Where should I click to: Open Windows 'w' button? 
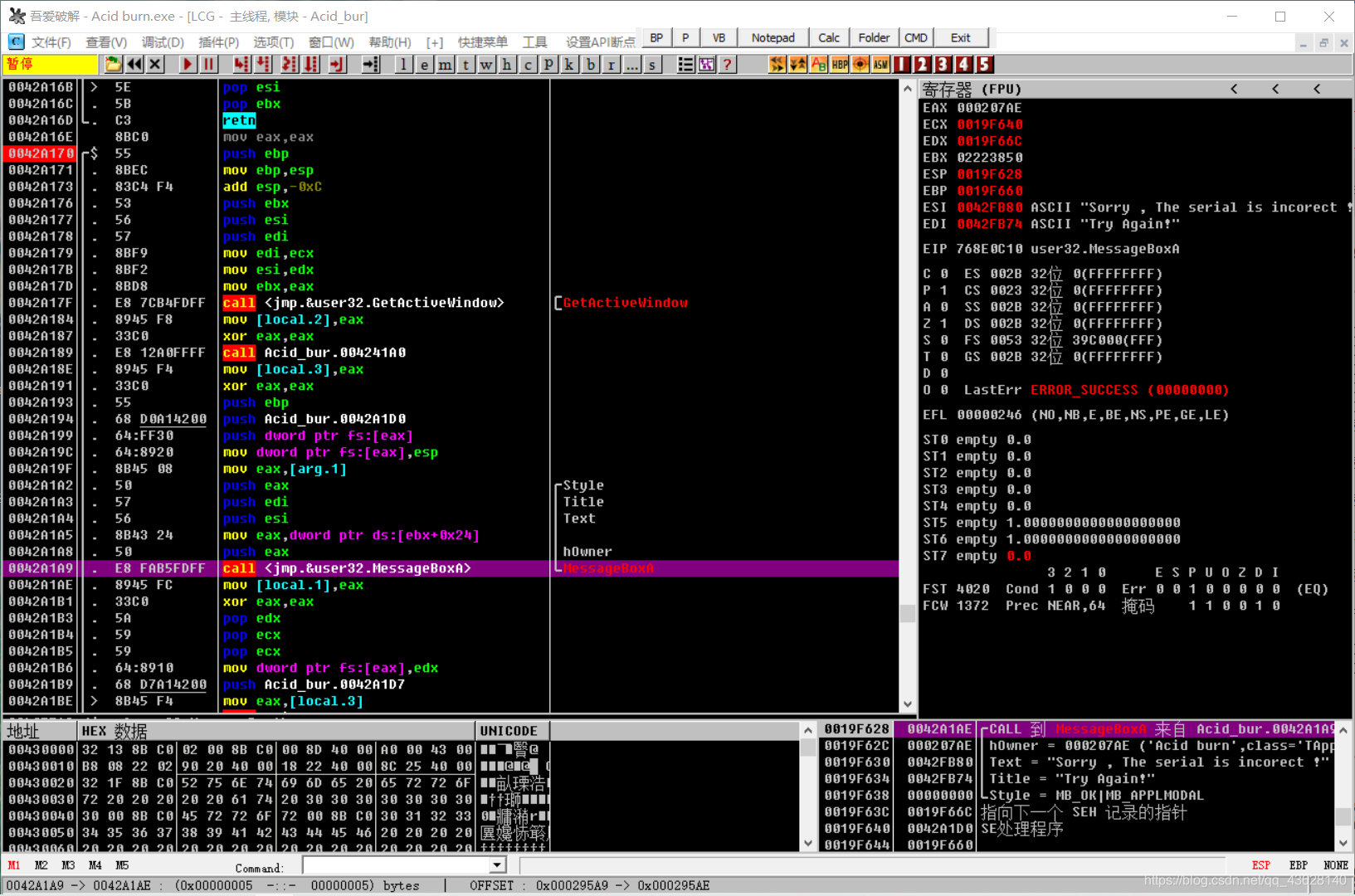click(x=486, y=64)
